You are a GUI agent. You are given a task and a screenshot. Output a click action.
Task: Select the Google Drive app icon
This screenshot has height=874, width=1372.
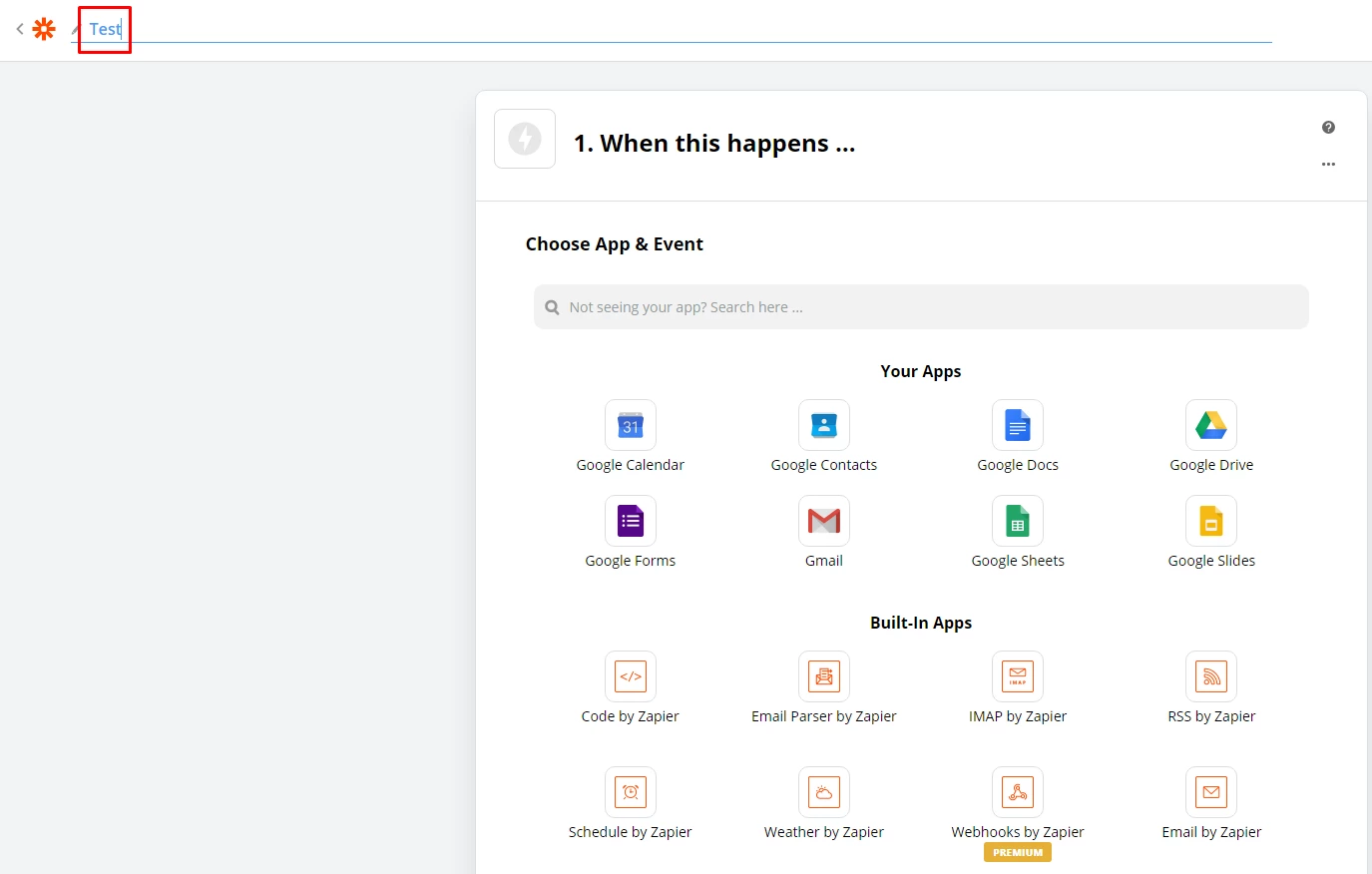click(x=1211, y=425)
